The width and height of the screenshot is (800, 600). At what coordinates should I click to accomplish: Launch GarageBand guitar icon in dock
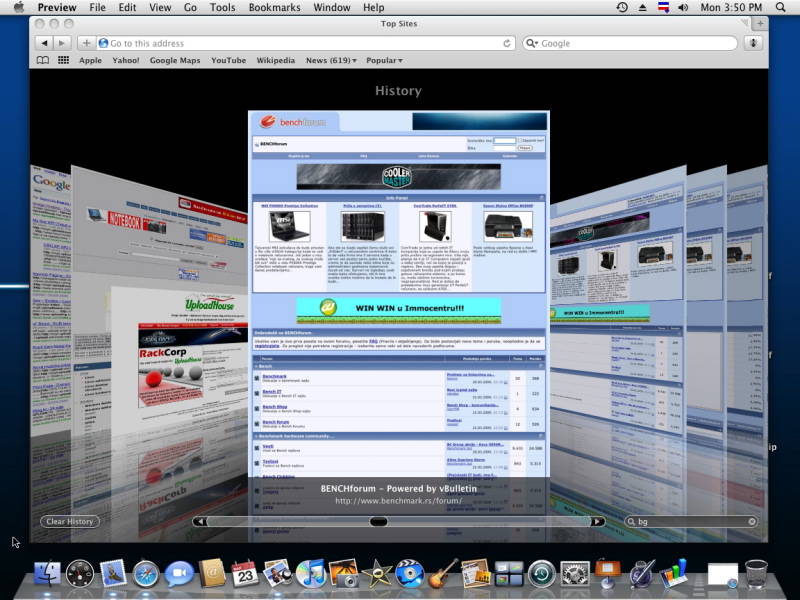(x=442, y=573)
